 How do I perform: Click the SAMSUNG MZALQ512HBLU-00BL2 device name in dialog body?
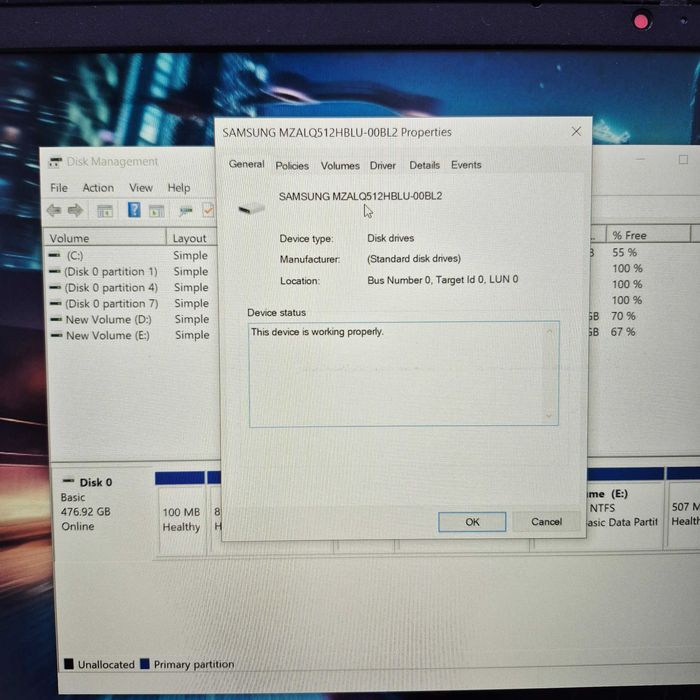point(360,196)
